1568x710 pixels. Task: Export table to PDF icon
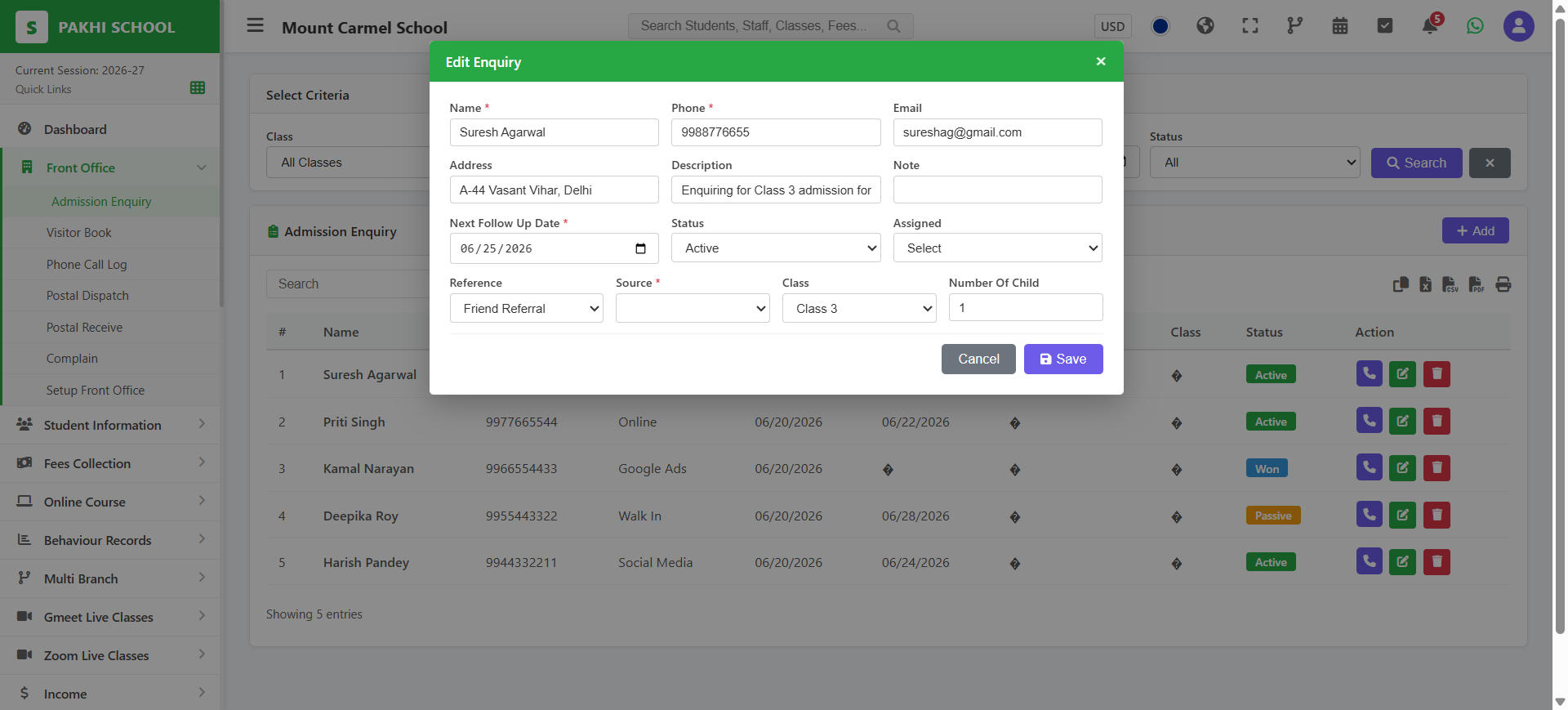coord(1477,284)
